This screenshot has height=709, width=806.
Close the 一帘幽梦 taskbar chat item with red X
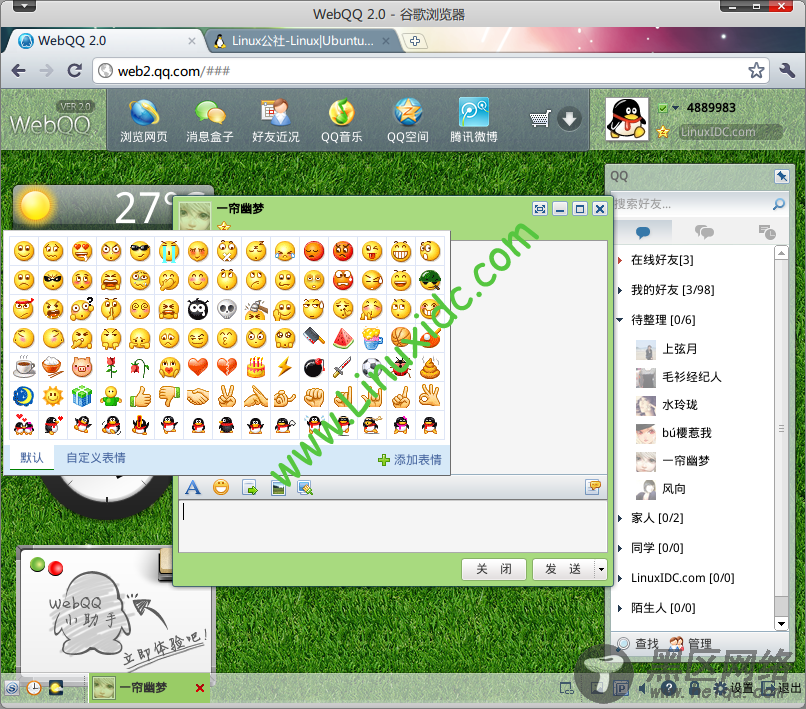(200, 688)
